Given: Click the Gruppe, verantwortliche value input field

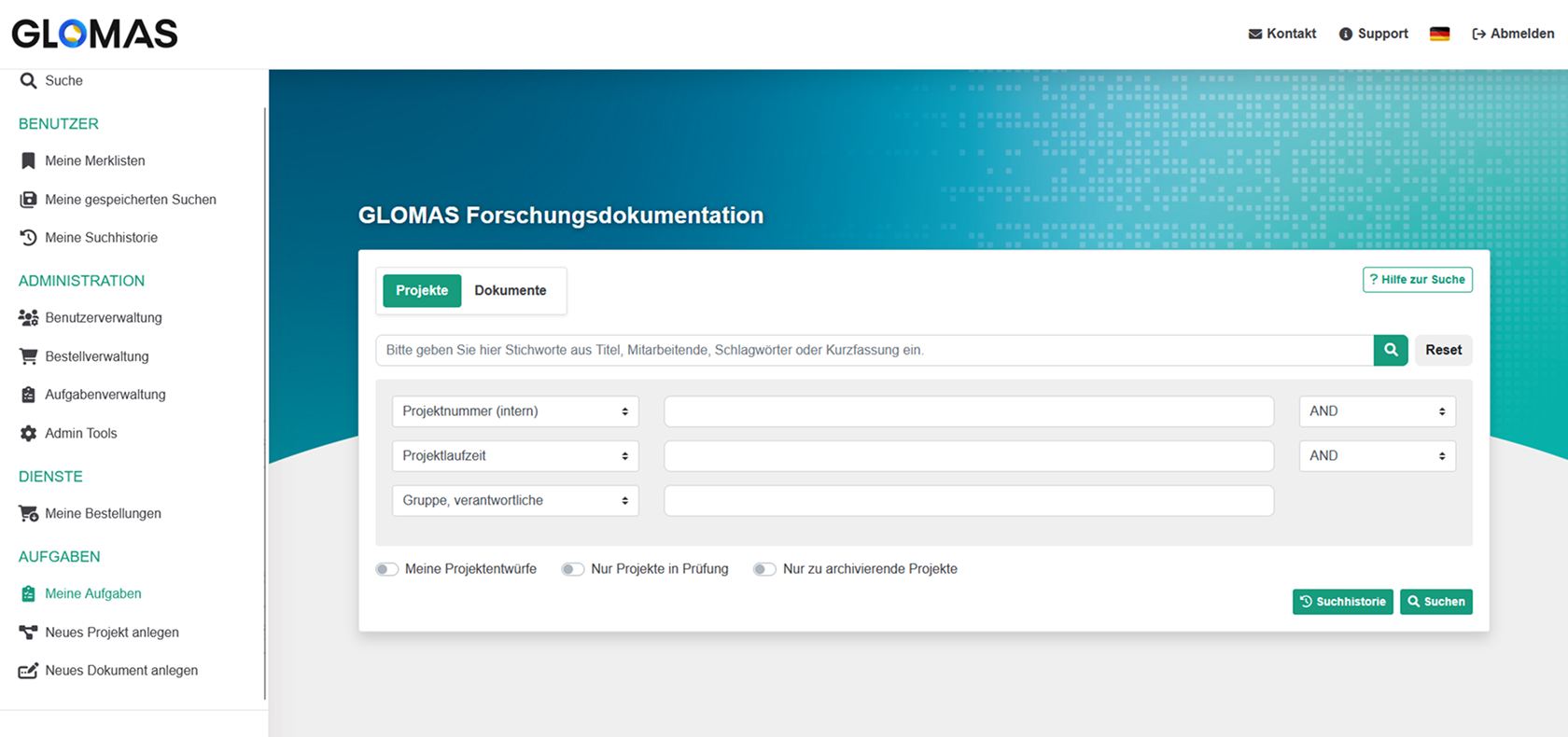Looking at the screenshot, I should 969,501.
